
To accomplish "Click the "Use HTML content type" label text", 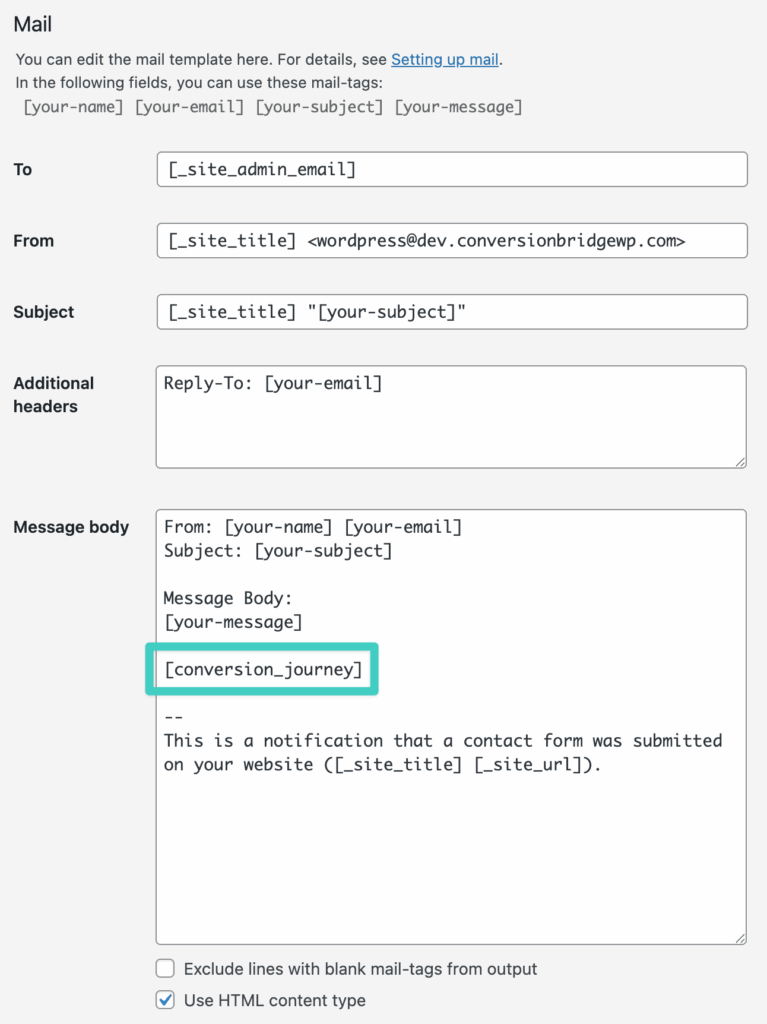I will click(275, 1000).
